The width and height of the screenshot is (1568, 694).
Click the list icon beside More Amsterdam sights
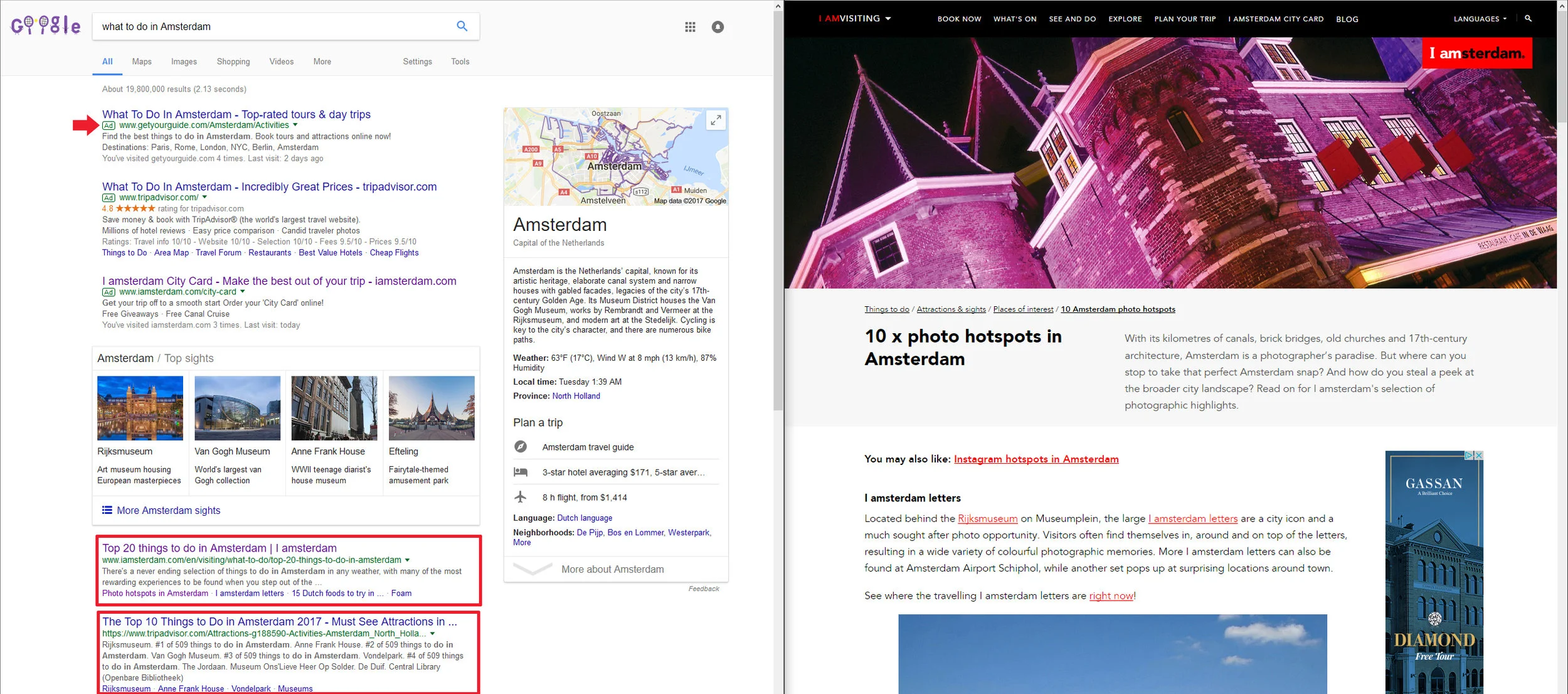tap(107, 510)
